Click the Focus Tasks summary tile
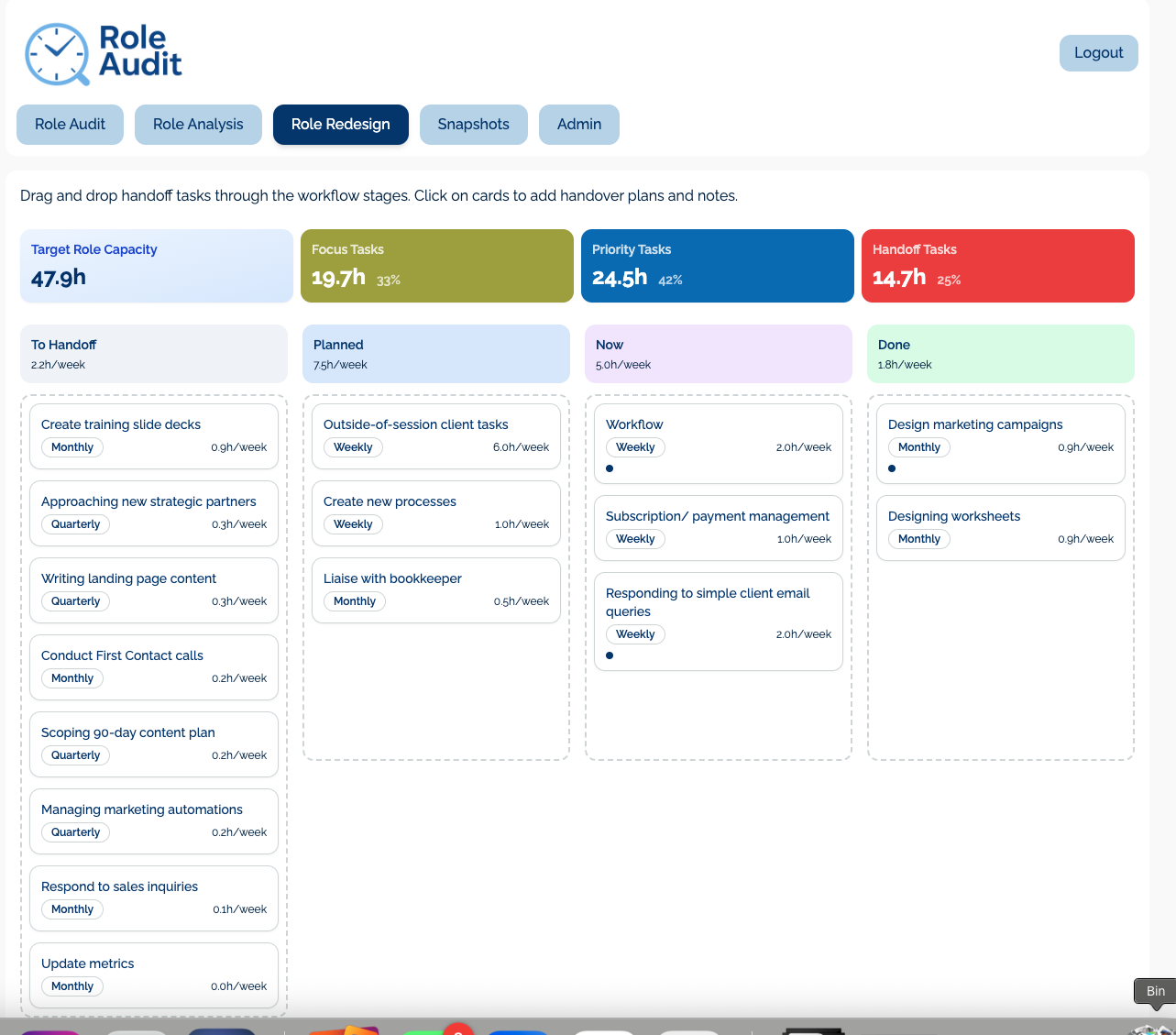The image size is (1176, 1035). coord(436,266)
